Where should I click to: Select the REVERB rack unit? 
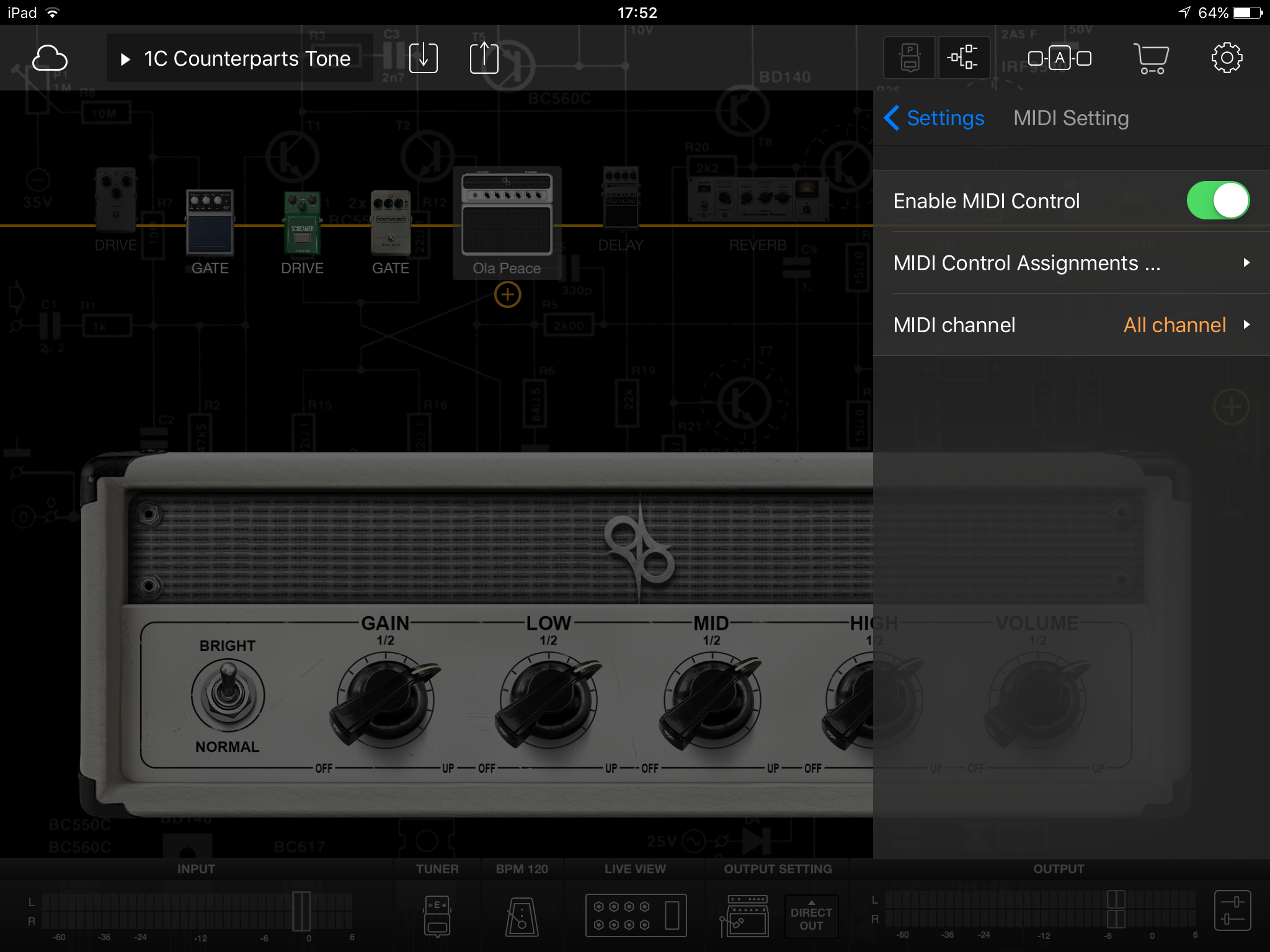pyautogui.click(x=758, y=200)
